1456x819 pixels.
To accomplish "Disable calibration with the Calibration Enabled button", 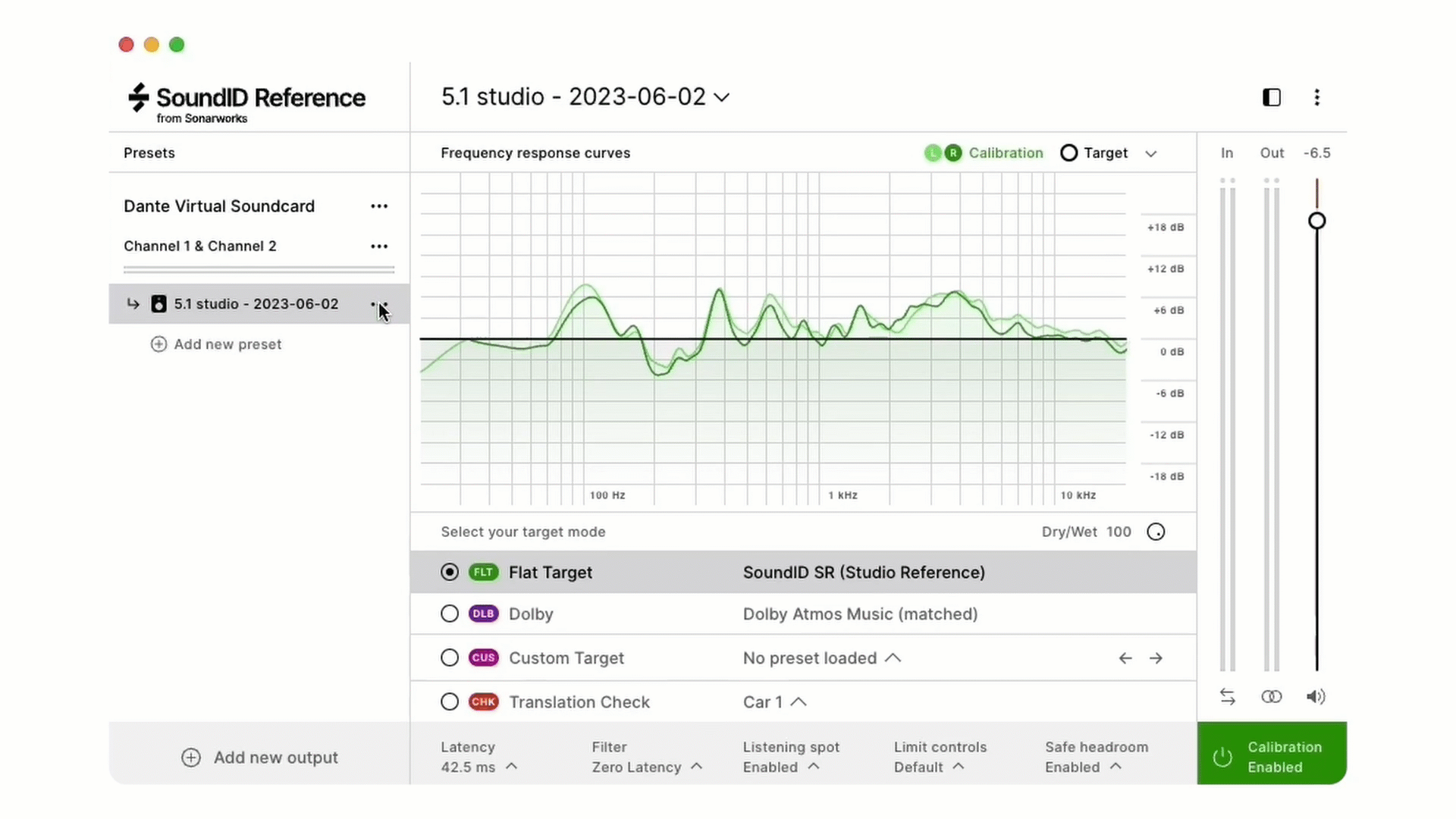I will [1272, 754].
